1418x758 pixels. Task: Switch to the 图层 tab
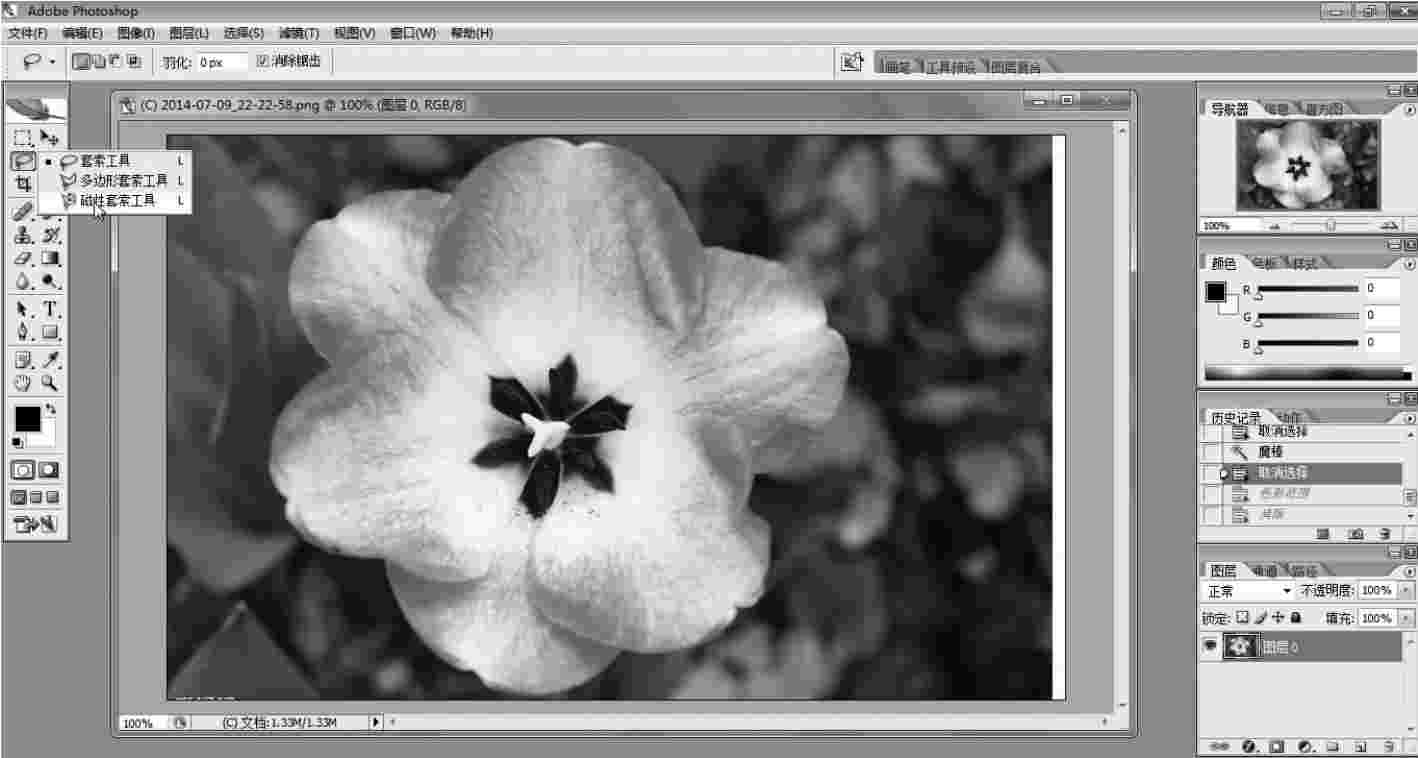click(x=1224, y=571)
